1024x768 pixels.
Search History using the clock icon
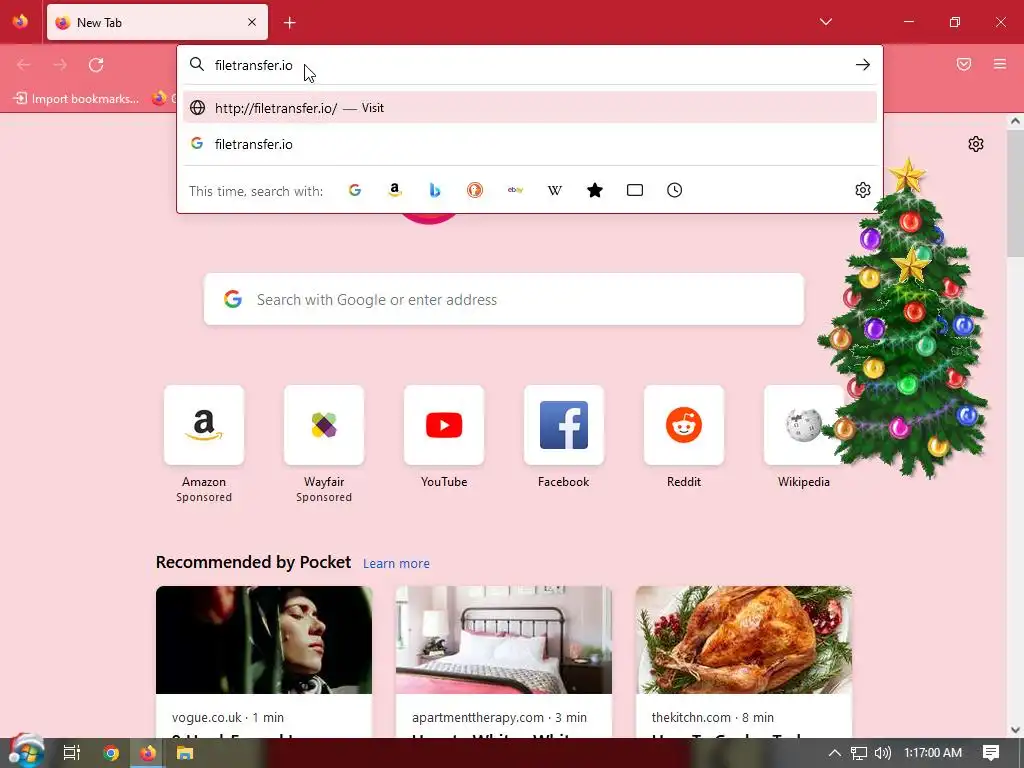675,190
